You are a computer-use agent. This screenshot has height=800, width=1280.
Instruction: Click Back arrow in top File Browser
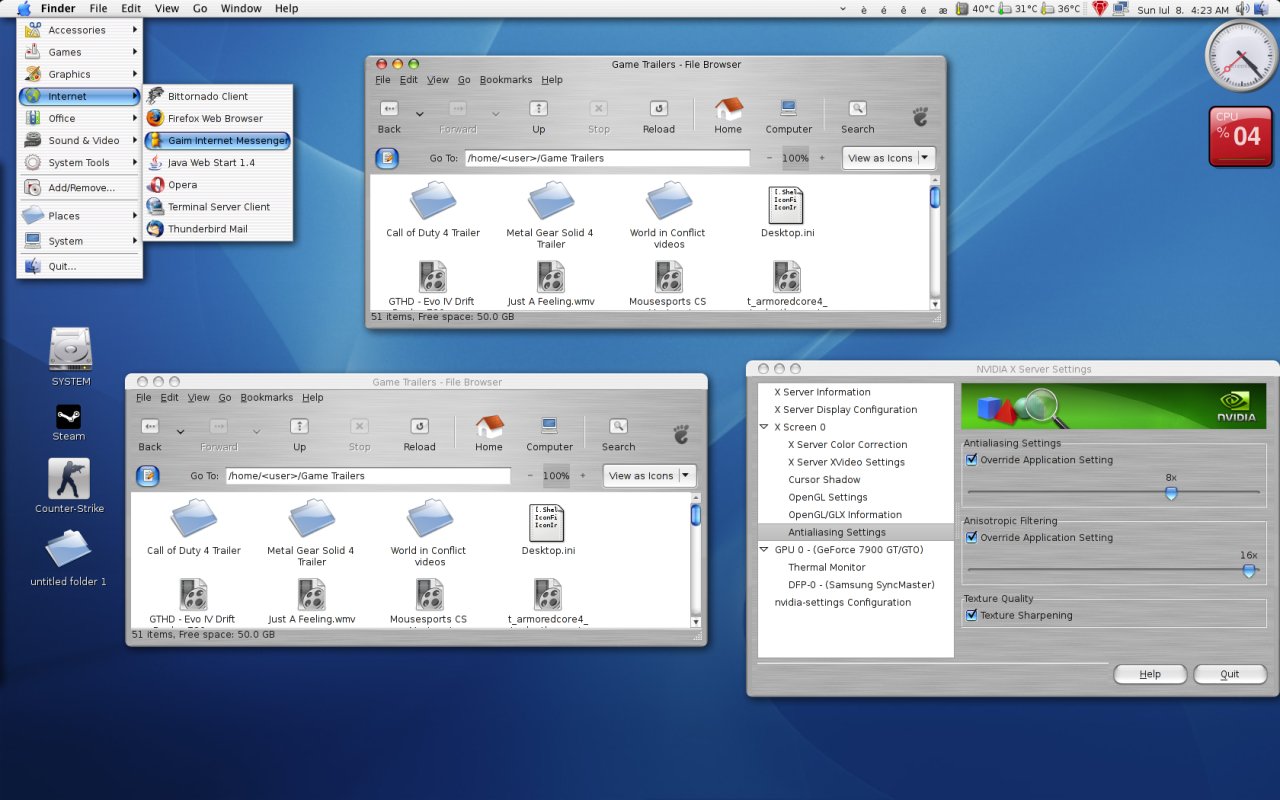(389, 116)
